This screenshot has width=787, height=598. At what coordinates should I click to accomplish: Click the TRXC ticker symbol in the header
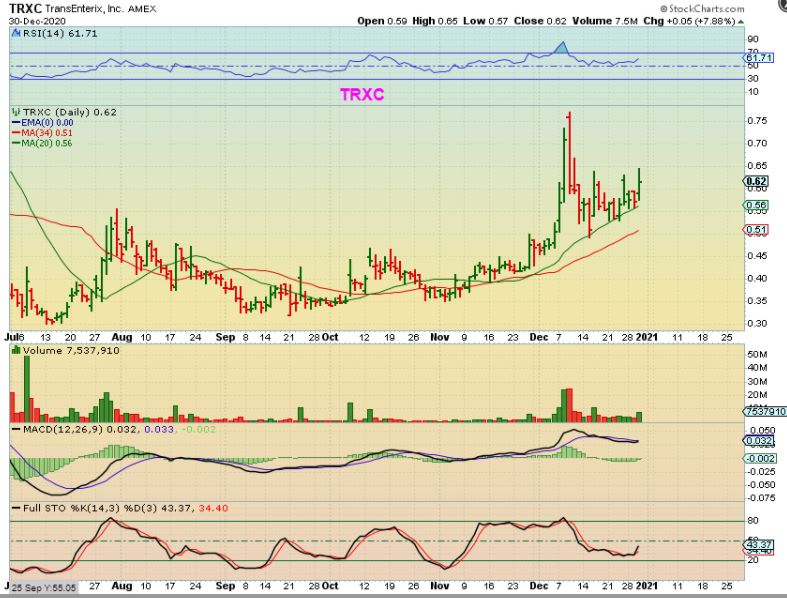tap(25, 9)
